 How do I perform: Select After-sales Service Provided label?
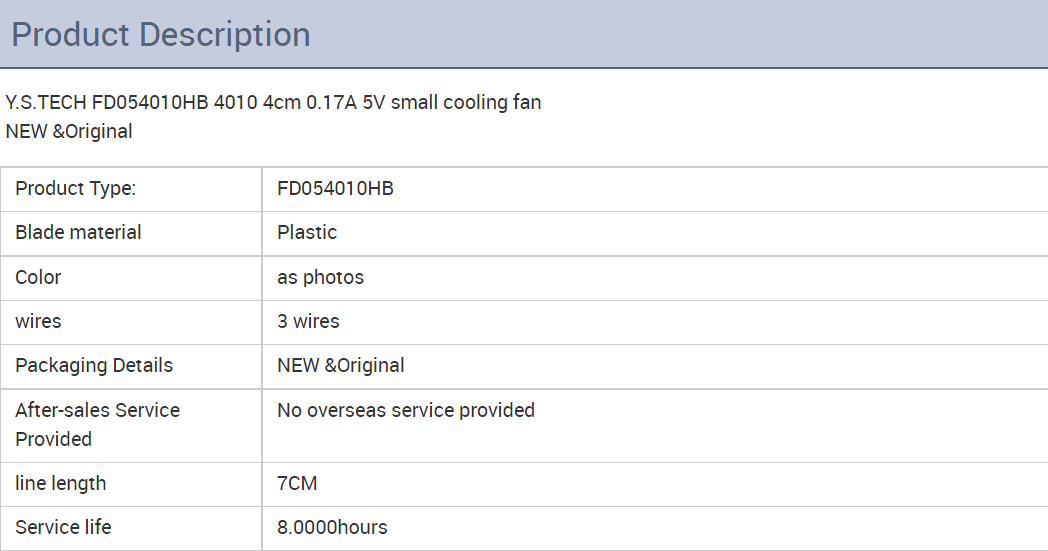[x=98, y=425]
